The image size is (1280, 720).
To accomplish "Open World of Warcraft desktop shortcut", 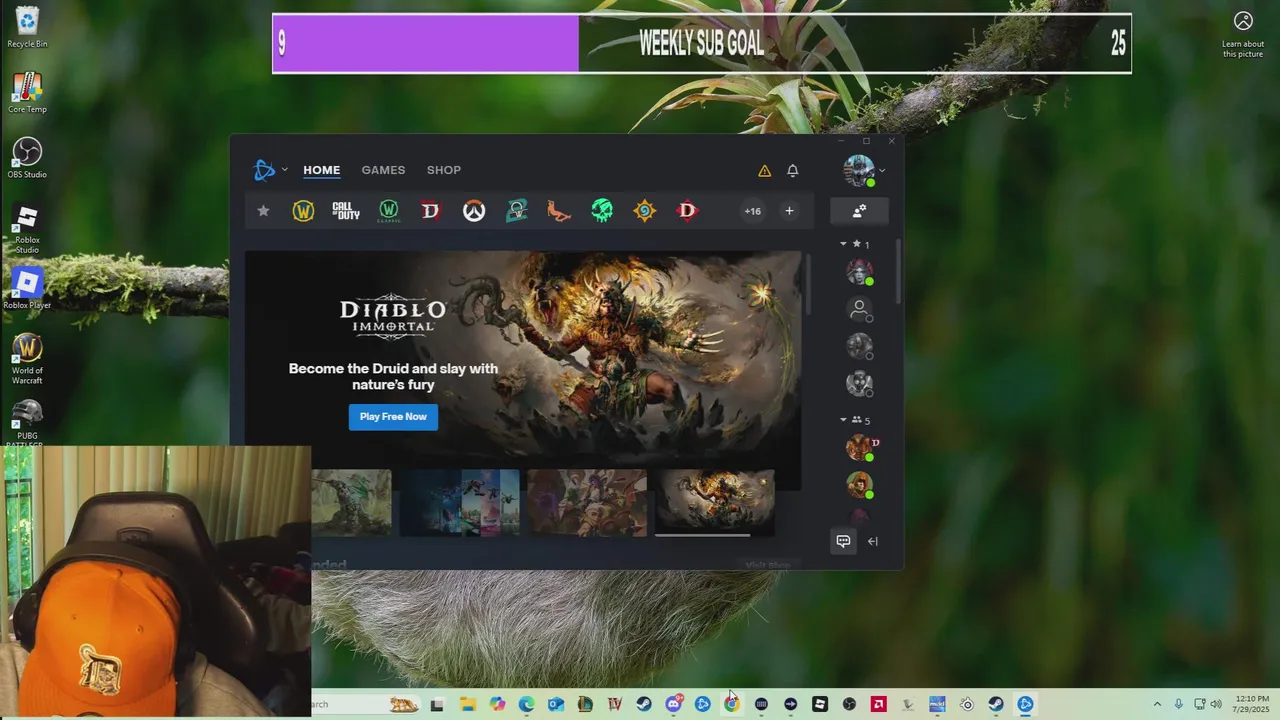I will (27, 359).
